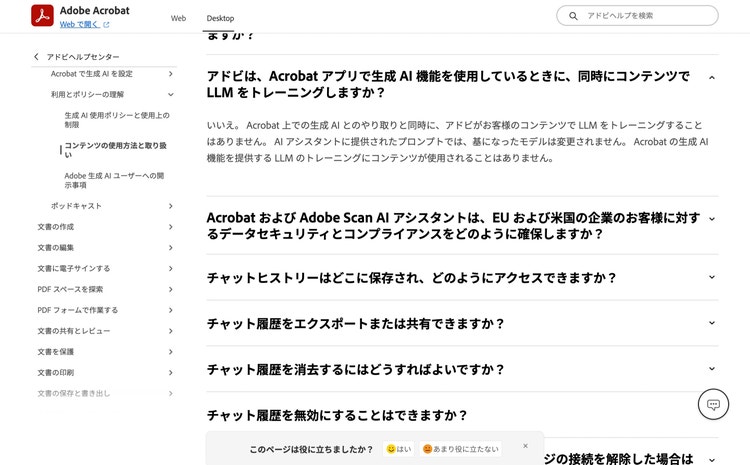Click 'このページは役に立ちましたか？' text
The height and width of the screenshot is (465, 750).
(x=311, y=449)
